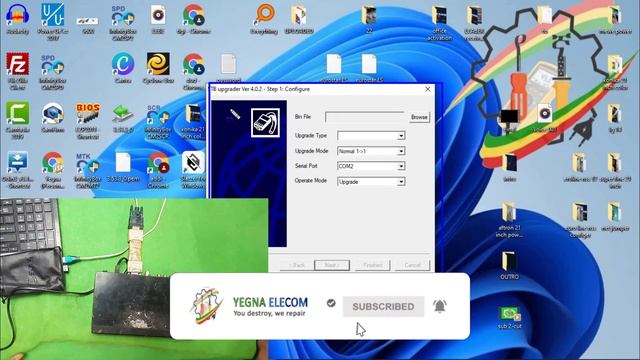Open the Serial Port COM2 dropdown
Image resolution: width=640 pixels, height=360 pixels.
click(x=371, y=166)
